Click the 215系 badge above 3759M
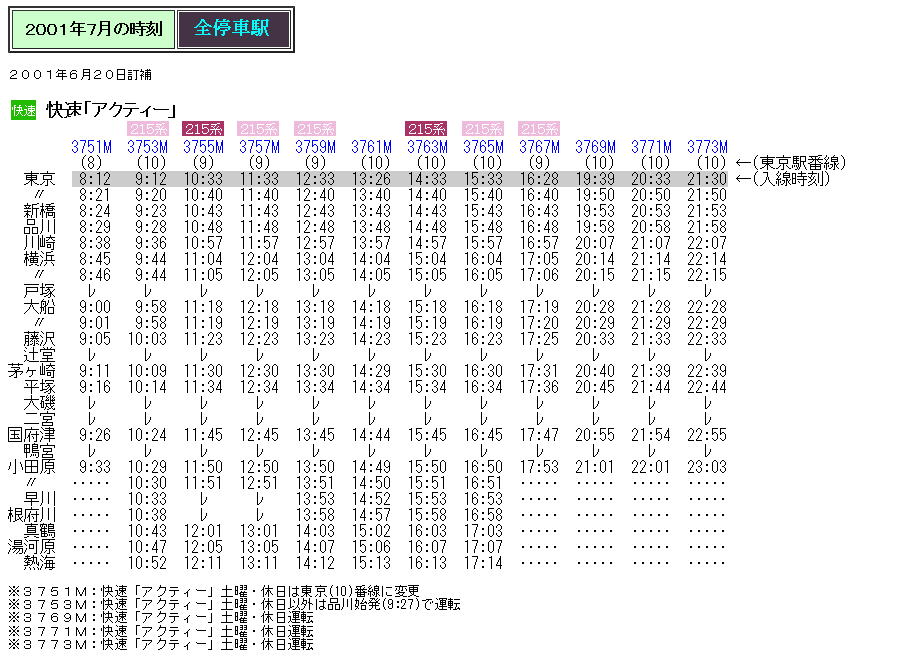 (316, 129)
